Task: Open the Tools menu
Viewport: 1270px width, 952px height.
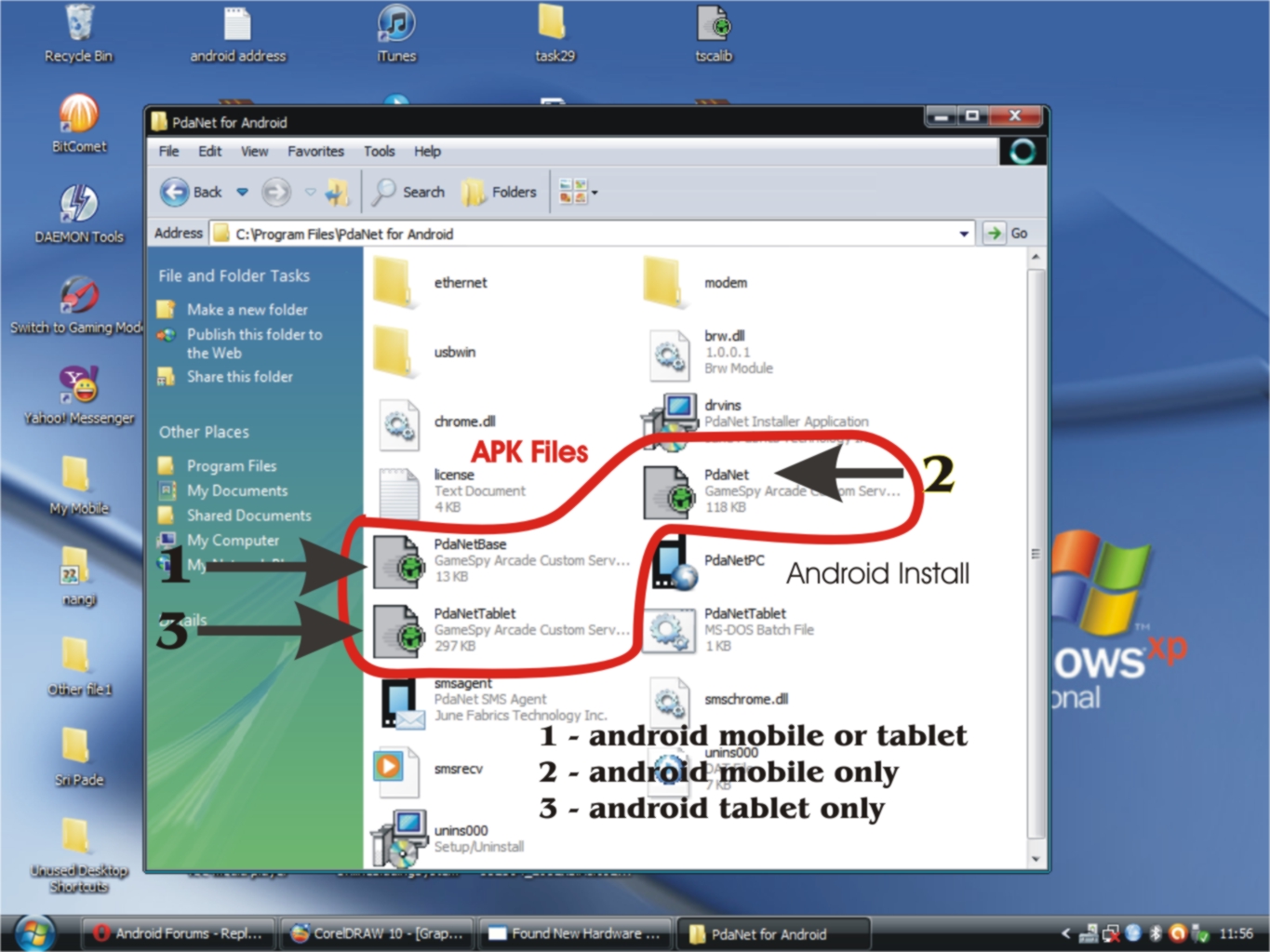Action: click(379, 152)
